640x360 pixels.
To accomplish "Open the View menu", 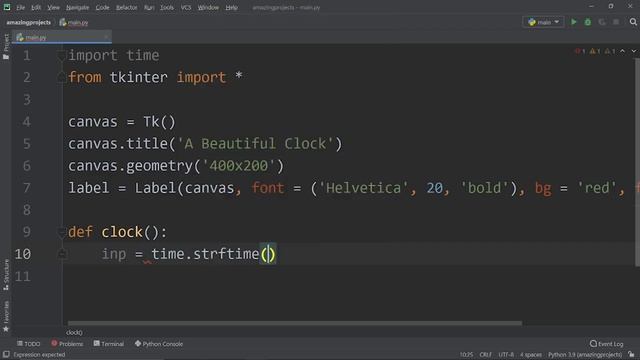I will click(x=53, y=7).
